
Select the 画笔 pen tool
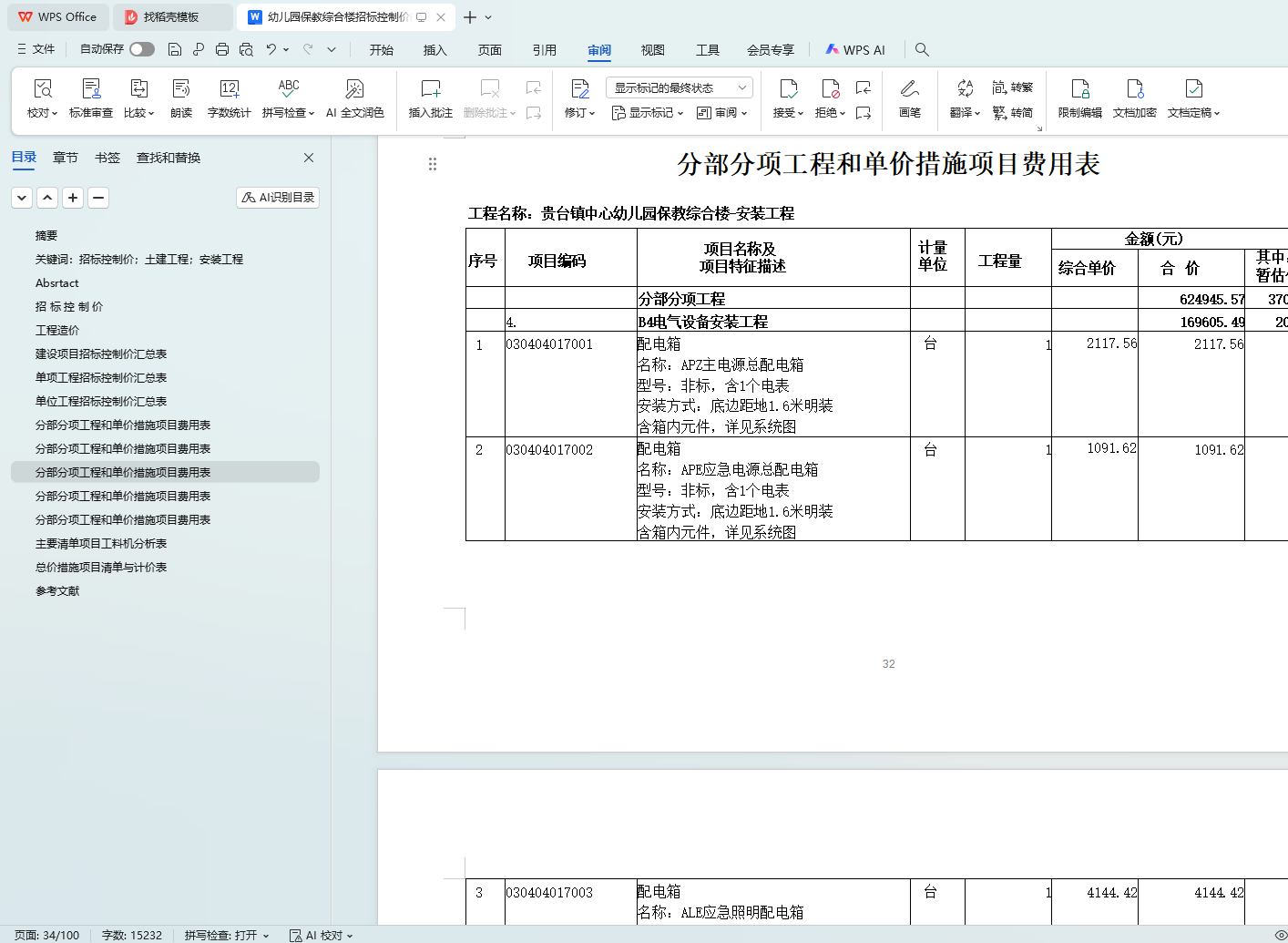(909, 97)
